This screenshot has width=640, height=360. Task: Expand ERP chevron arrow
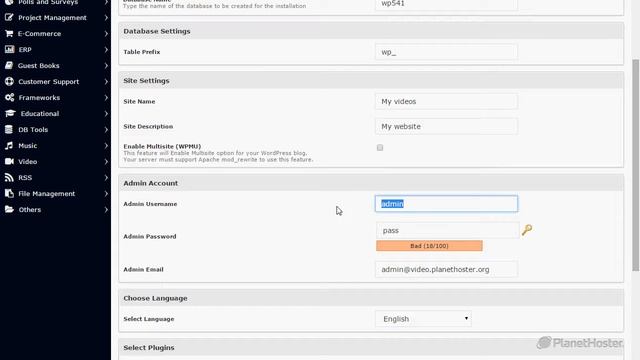[x=106, y=49]
